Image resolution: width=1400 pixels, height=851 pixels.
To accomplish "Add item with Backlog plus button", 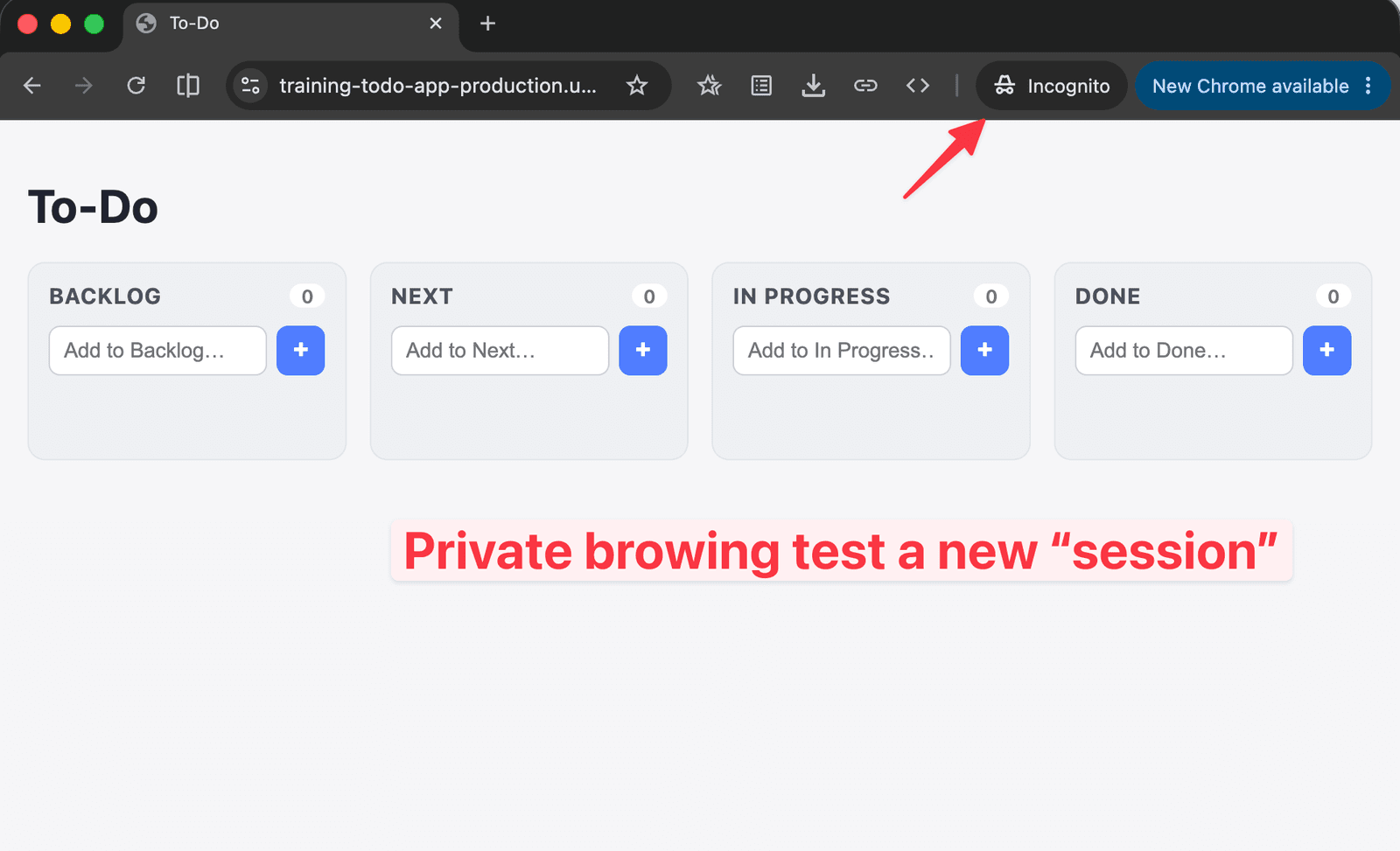I will 301,351.
